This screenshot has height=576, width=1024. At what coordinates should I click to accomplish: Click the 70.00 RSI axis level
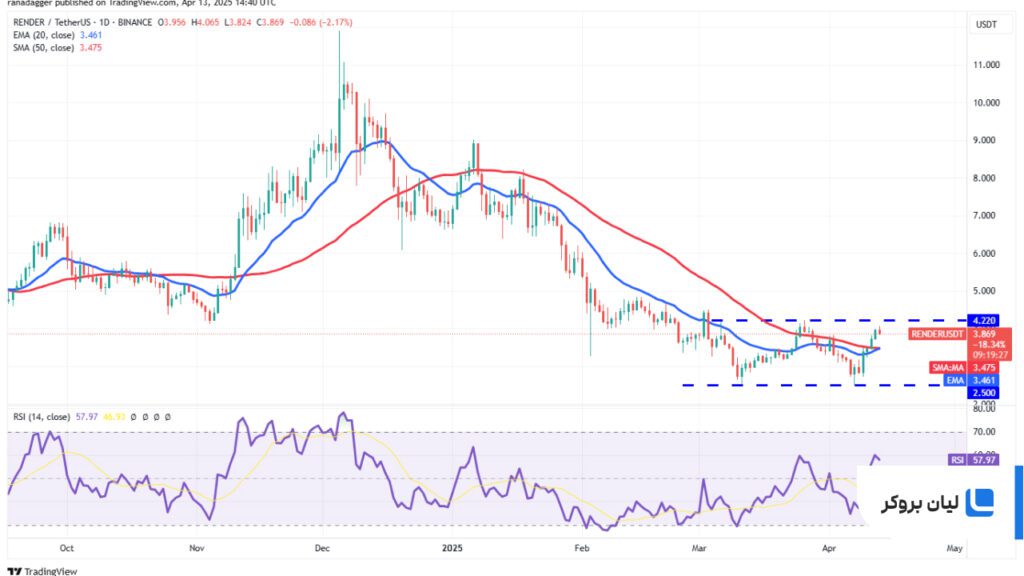coord(985,432)
